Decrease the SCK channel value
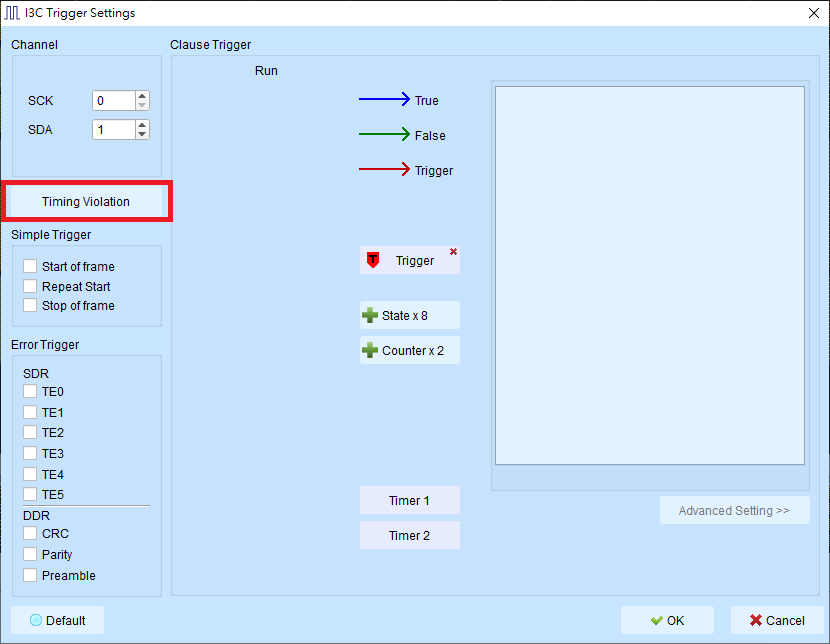Image resolution: width=830 pixels, height=644 pixels. click(x=142, y=105)
